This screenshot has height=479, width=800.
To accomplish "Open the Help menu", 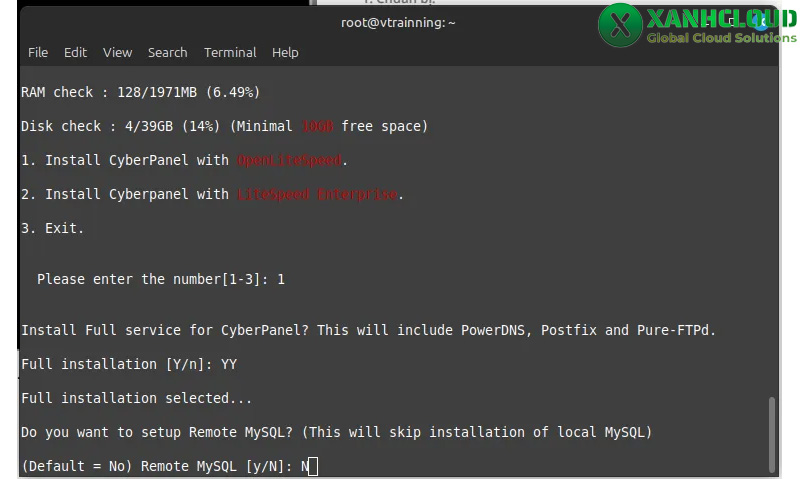I will pyautogui.click(x=285, y=53).
